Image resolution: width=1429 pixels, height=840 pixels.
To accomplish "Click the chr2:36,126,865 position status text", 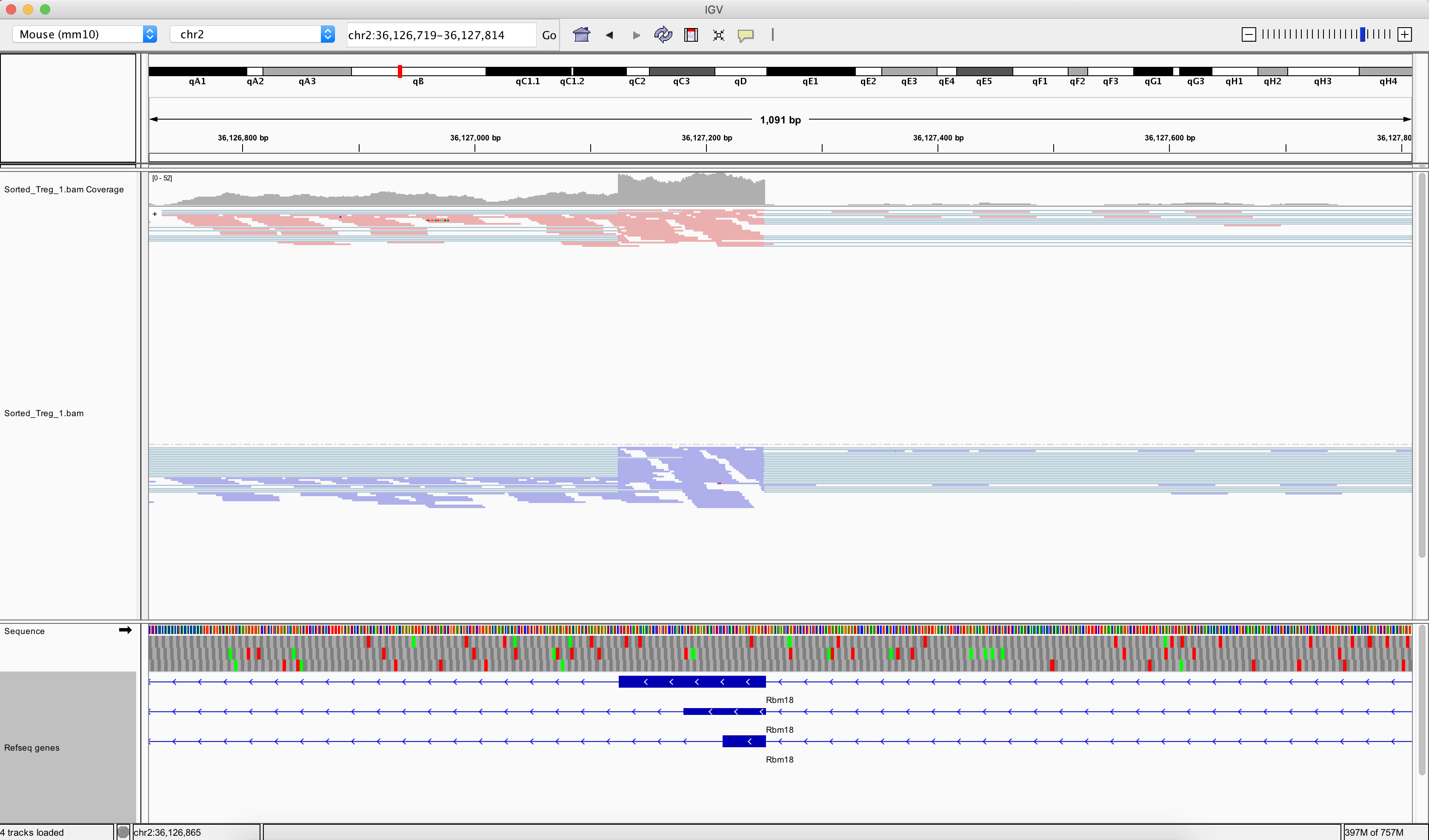I will point(167,832).
